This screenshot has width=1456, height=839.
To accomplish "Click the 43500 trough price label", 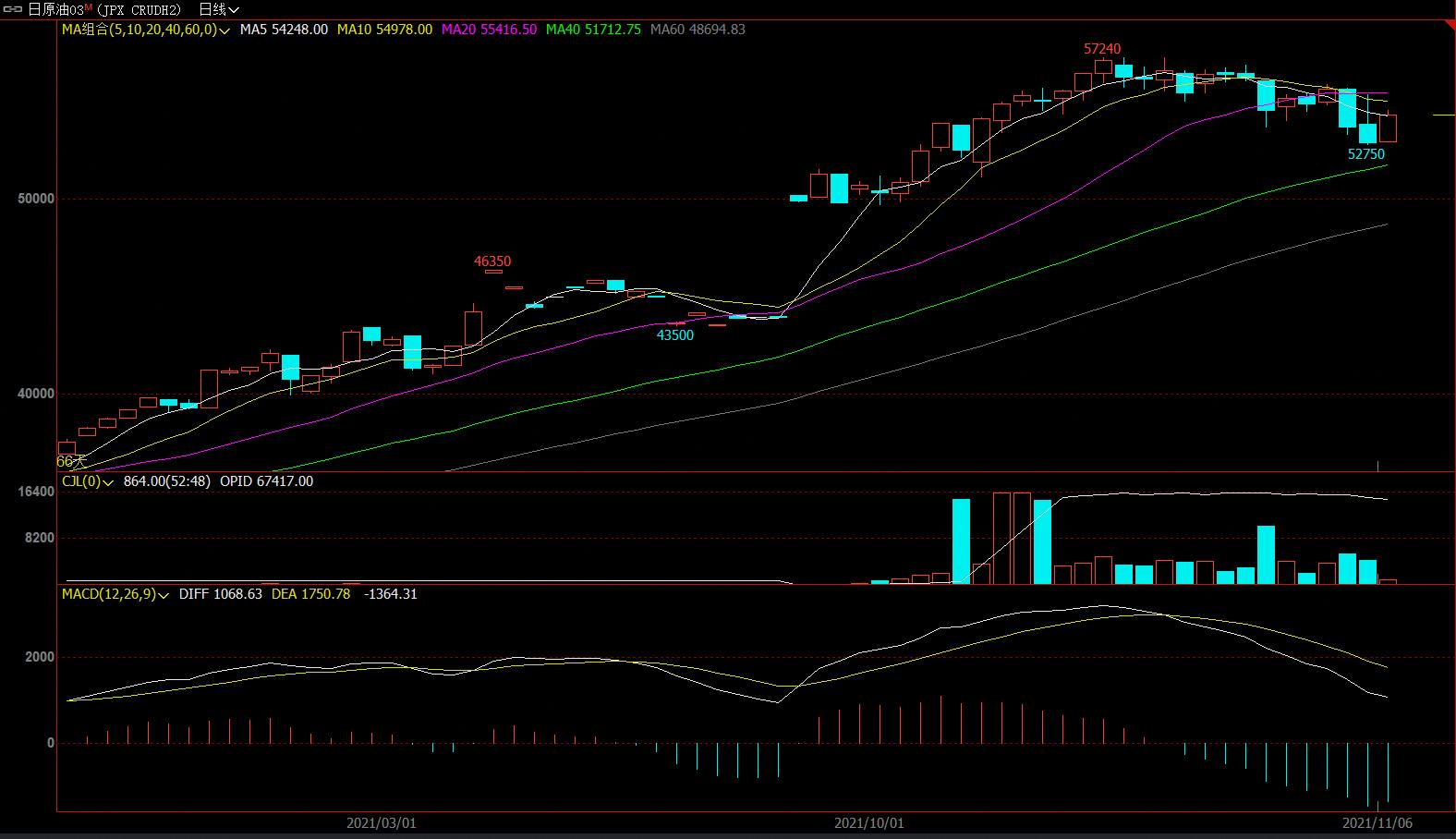I will [x=675, y=335].
